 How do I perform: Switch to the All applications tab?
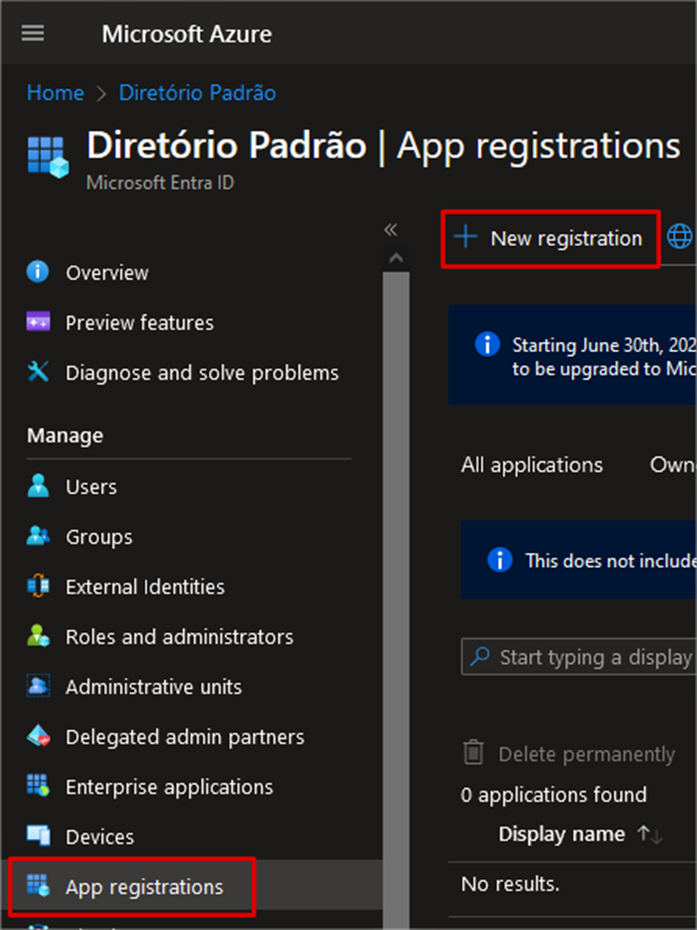click(531, 464)
